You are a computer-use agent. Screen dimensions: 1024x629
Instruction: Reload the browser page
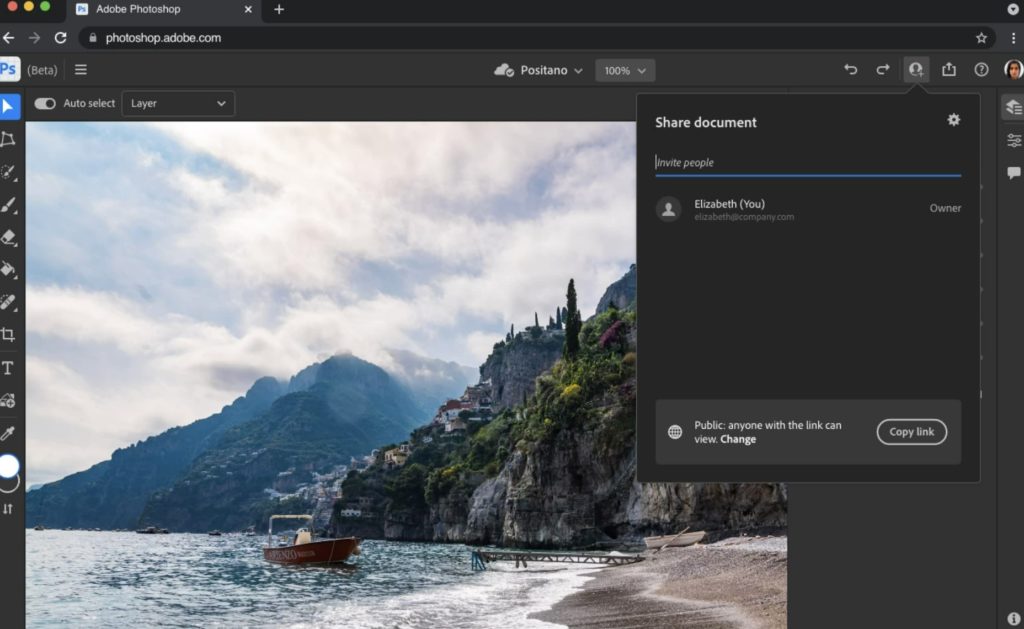[x=60, y=38]
